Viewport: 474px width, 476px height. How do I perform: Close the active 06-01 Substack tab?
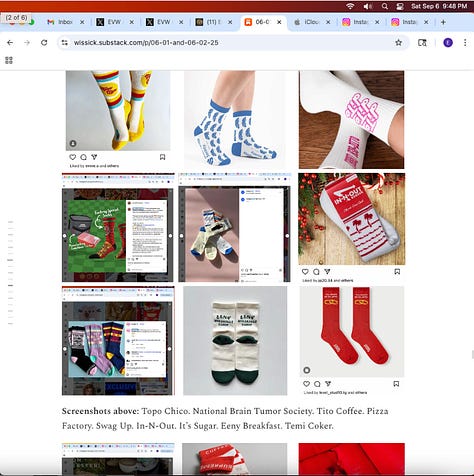pyautogui.click(x=279, y=22)
